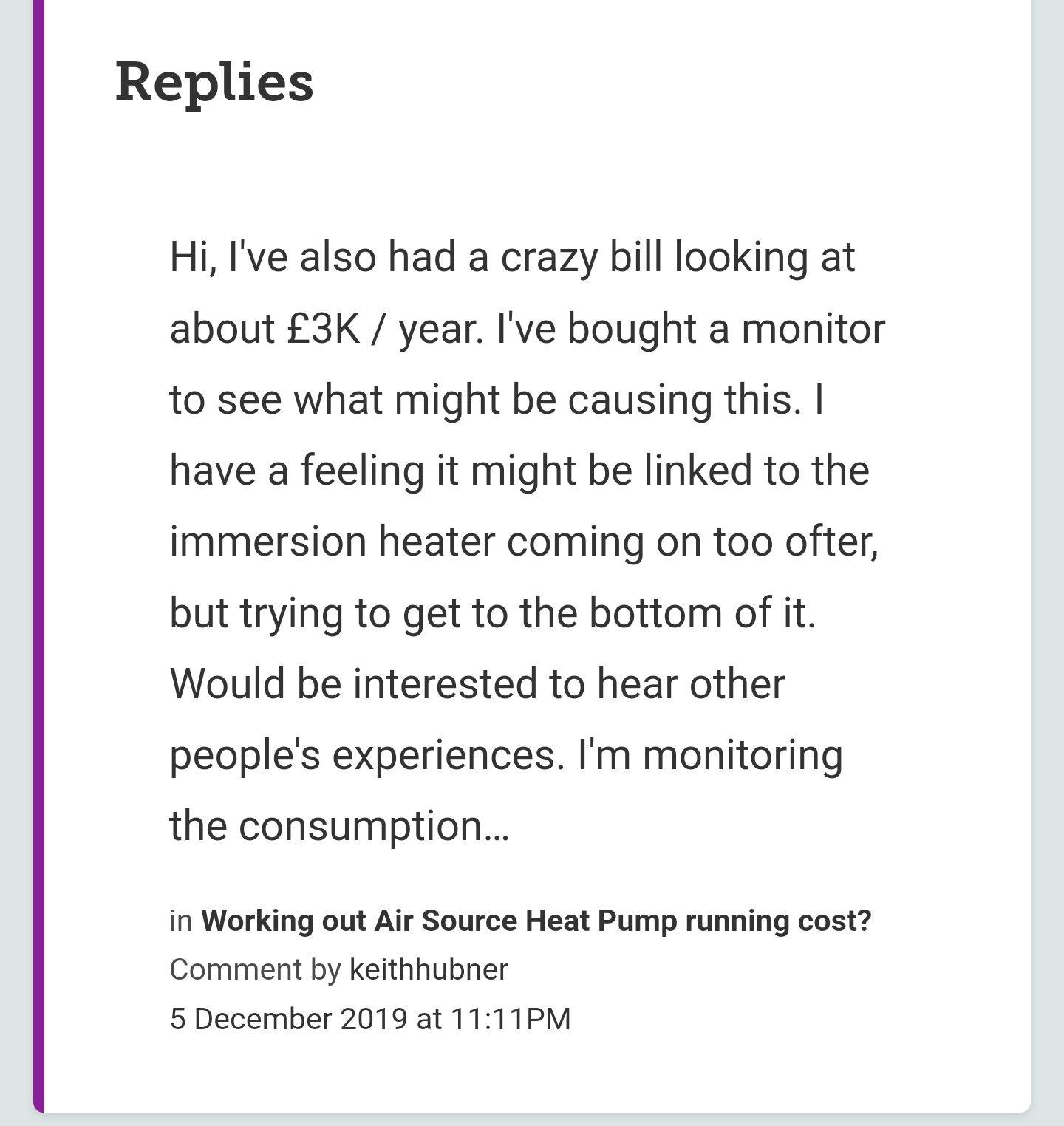The height and width of the screenshot is (1126, 1064).
Task: Click the word 'in' before the thread title
Action: (180, 921)
